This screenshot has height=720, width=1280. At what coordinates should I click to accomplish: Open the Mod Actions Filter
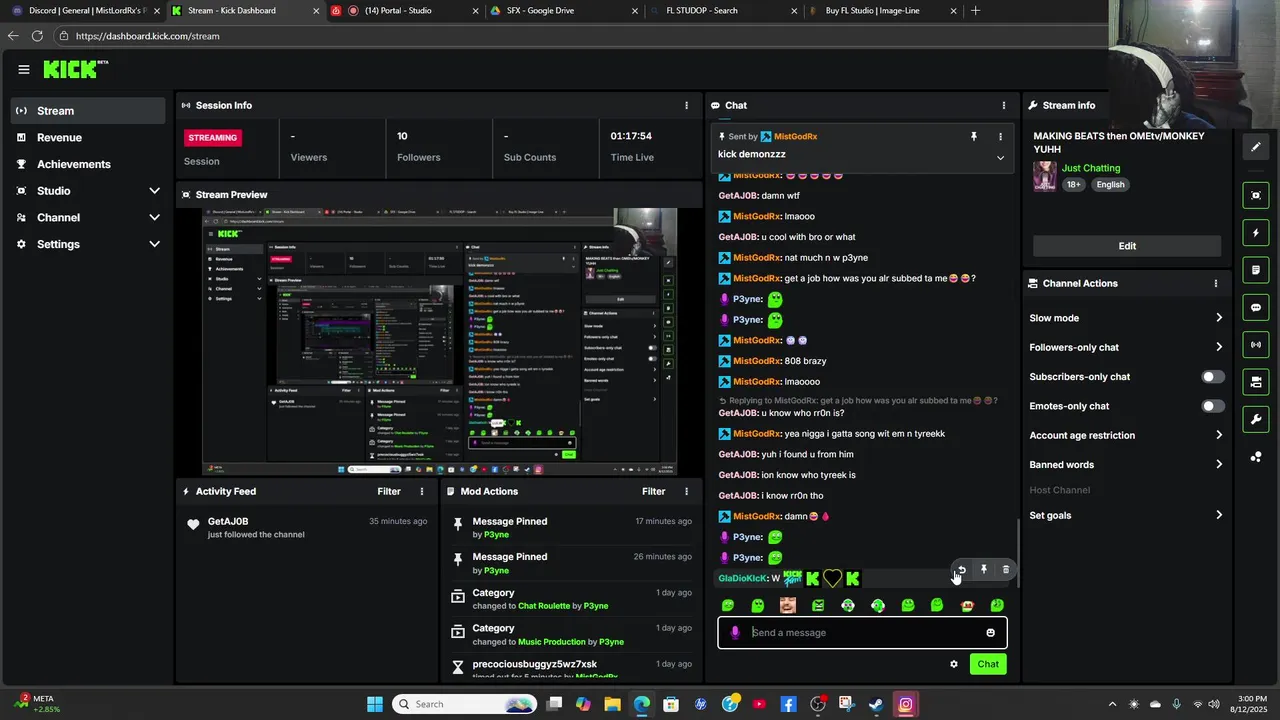pyautogui.click(x=653, y=491)
